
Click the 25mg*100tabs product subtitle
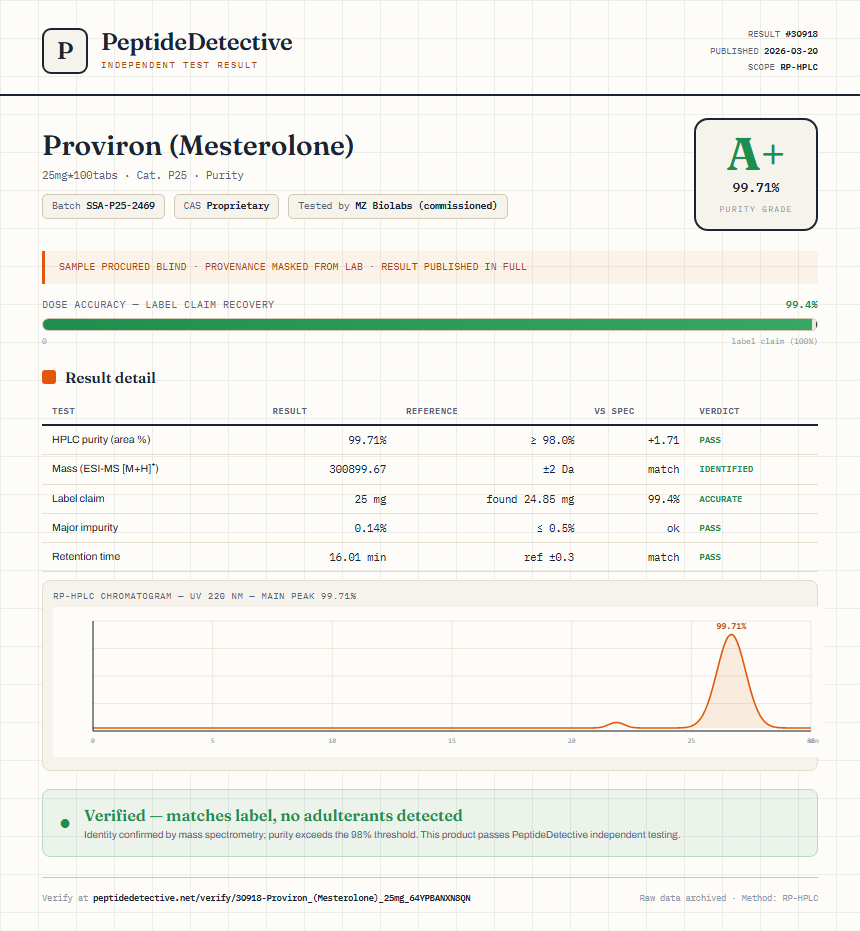tap(143, 175)
